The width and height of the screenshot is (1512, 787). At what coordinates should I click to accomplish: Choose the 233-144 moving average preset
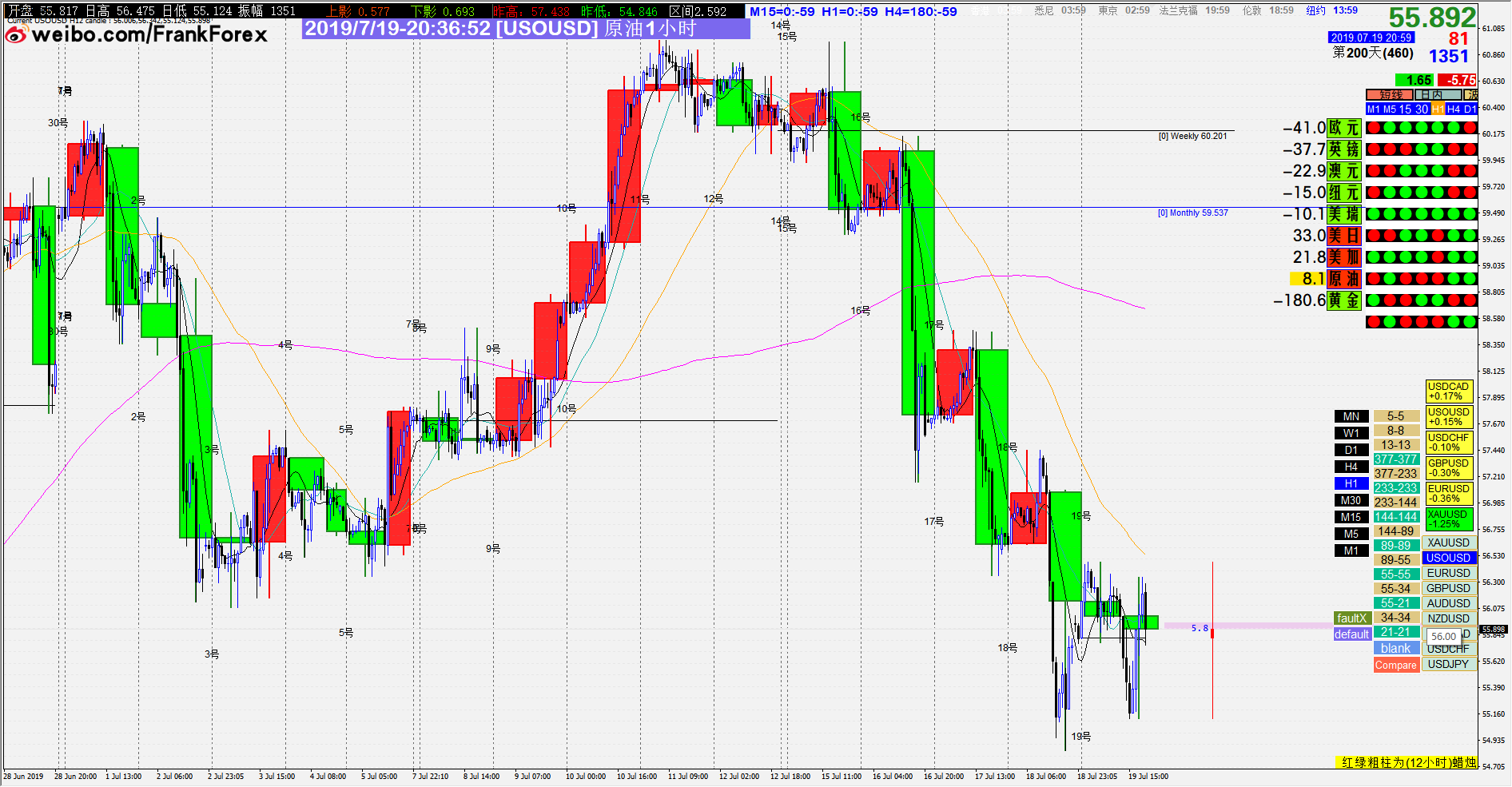click(1396, 503)
